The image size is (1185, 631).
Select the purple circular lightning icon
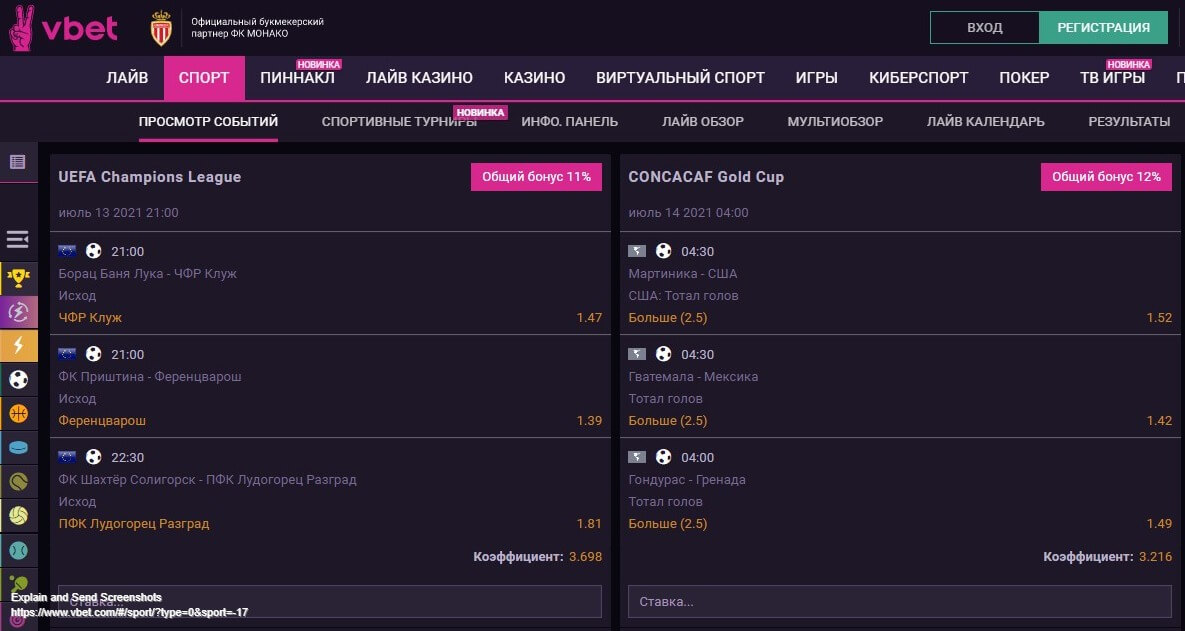coord(18,312)
